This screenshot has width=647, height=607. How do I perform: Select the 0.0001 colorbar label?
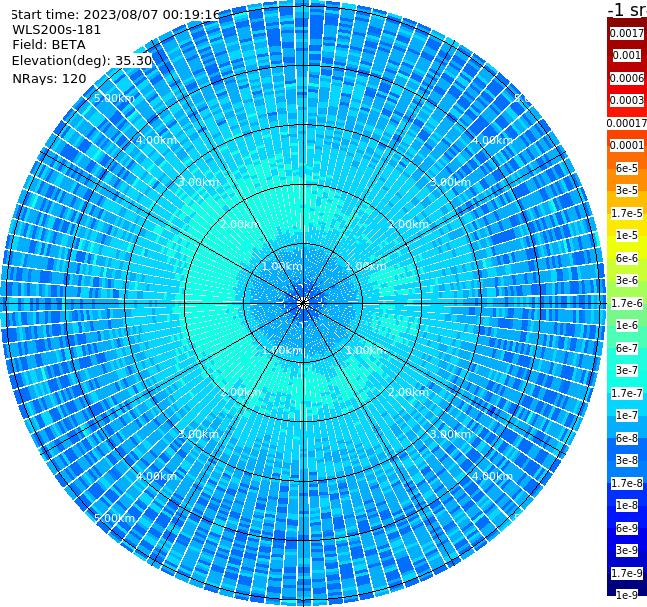coord(627,145)
